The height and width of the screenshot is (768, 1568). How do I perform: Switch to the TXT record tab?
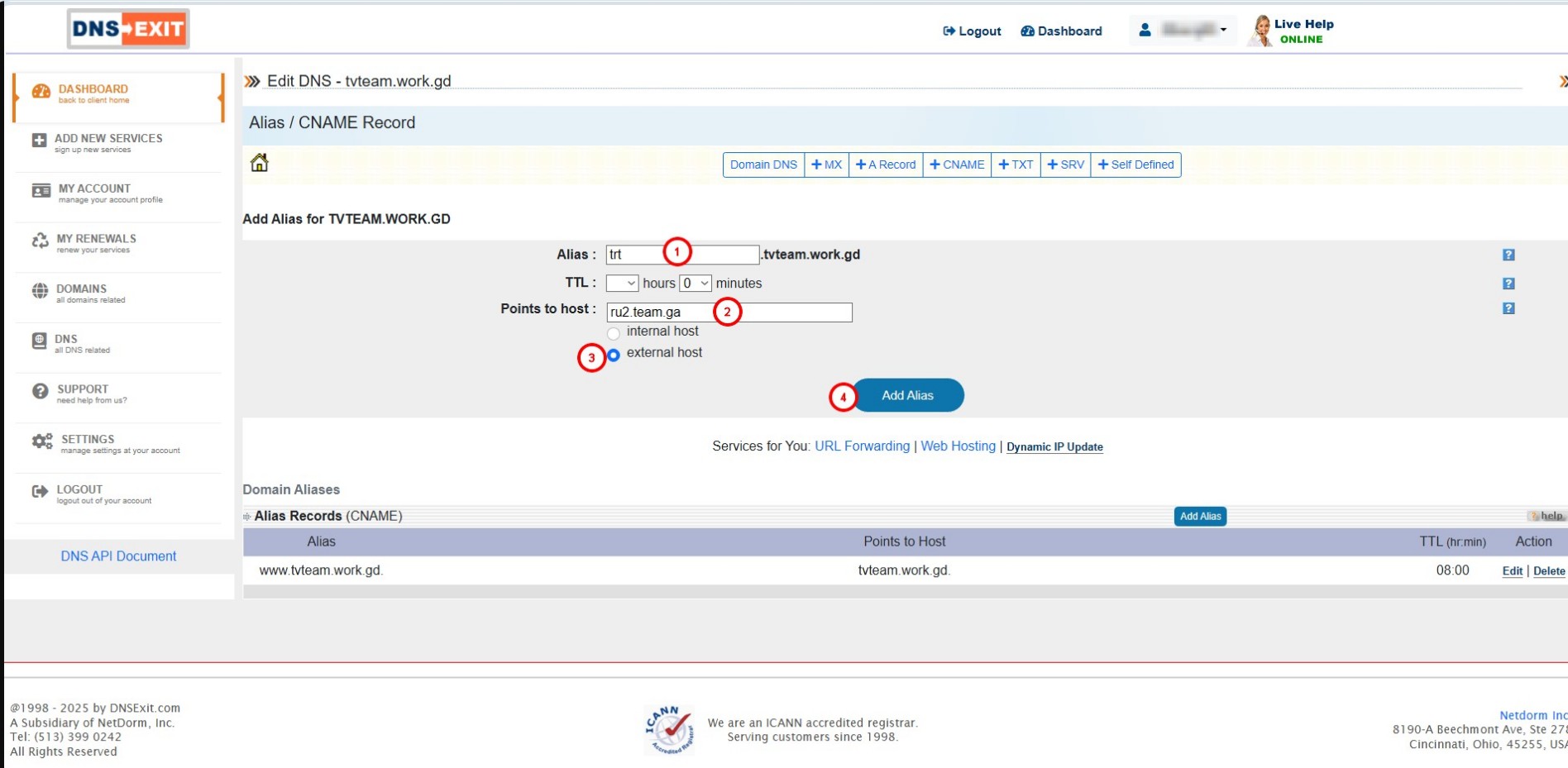1016,165
